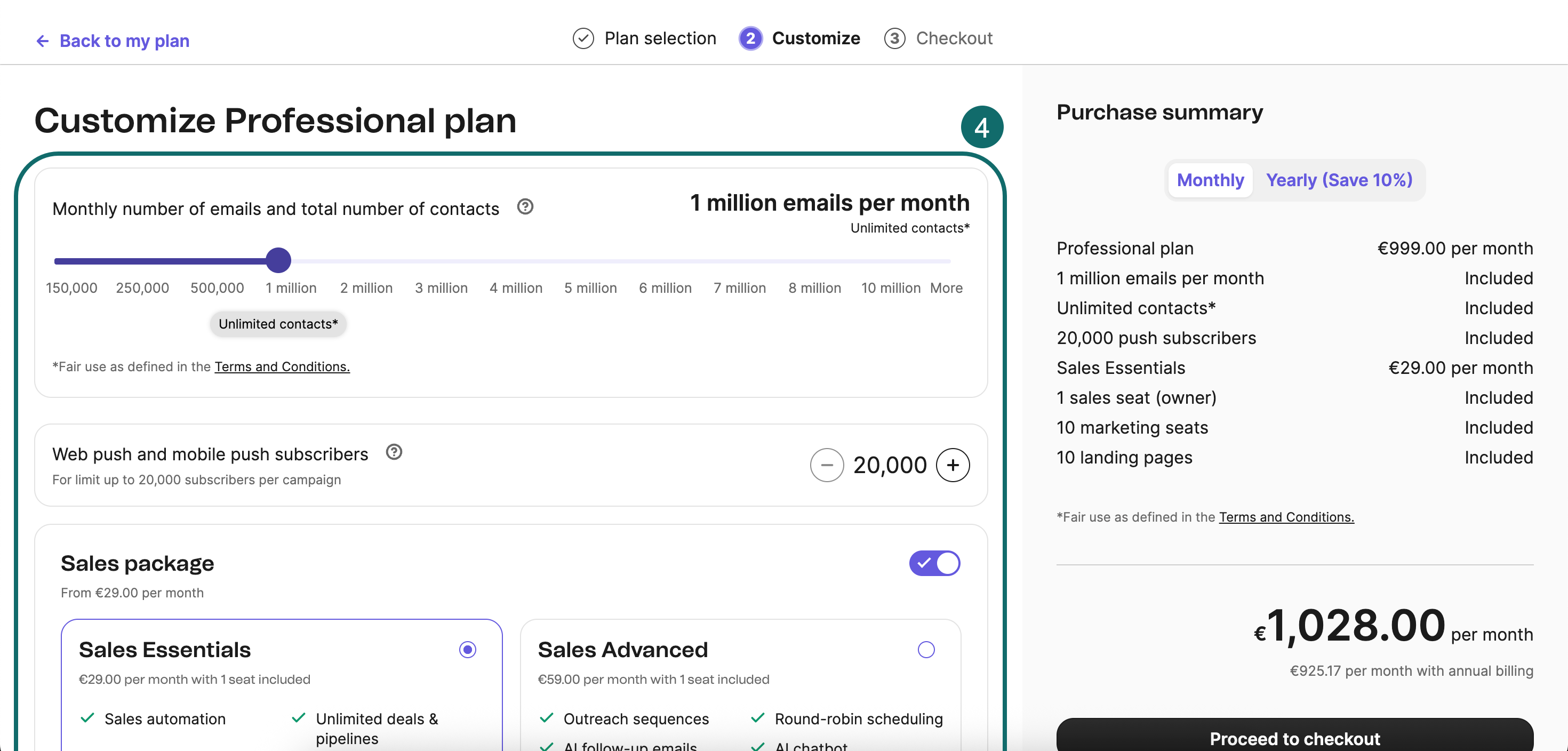1568x751 pixels.
Task: Switch billing to Yearly (Save 10%)
Action: coord(1339,180)
